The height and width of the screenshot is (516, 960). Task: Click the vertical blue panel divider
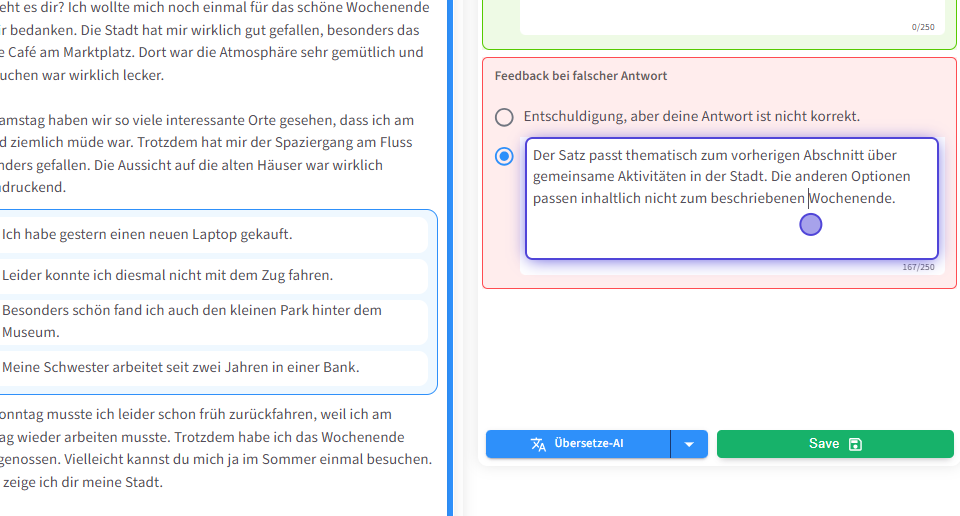tap(451, 258)
